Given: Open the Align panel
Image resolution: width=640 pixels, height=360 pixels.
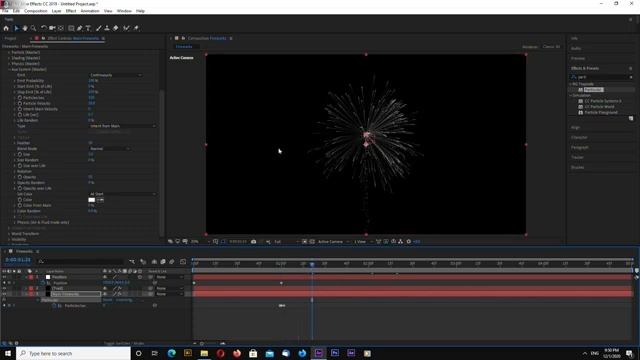Looking at the screenshot, I should pyautogui.click(x=576, y=127).
